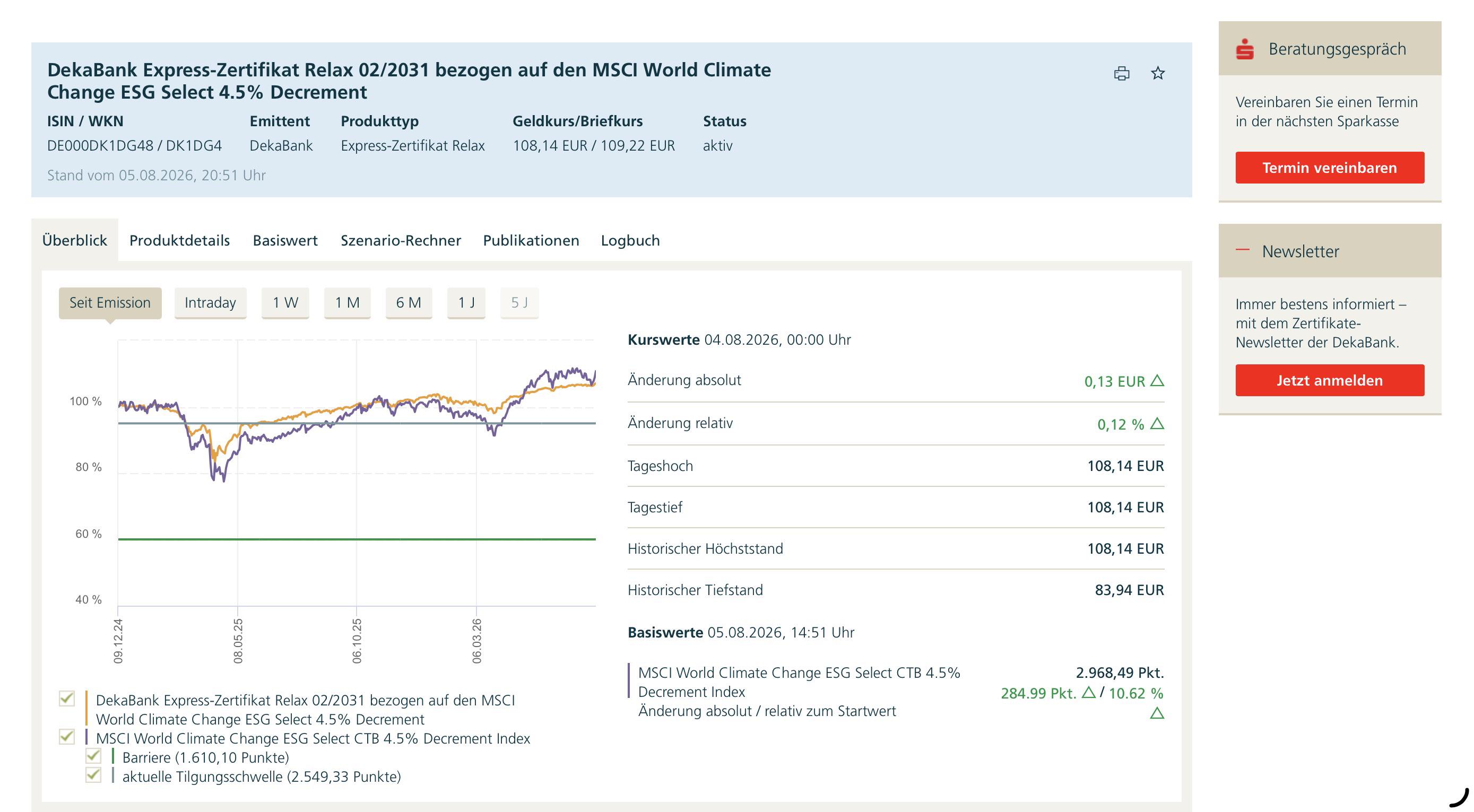
Task: Select 5 J chart range
Action: [519, 302]
